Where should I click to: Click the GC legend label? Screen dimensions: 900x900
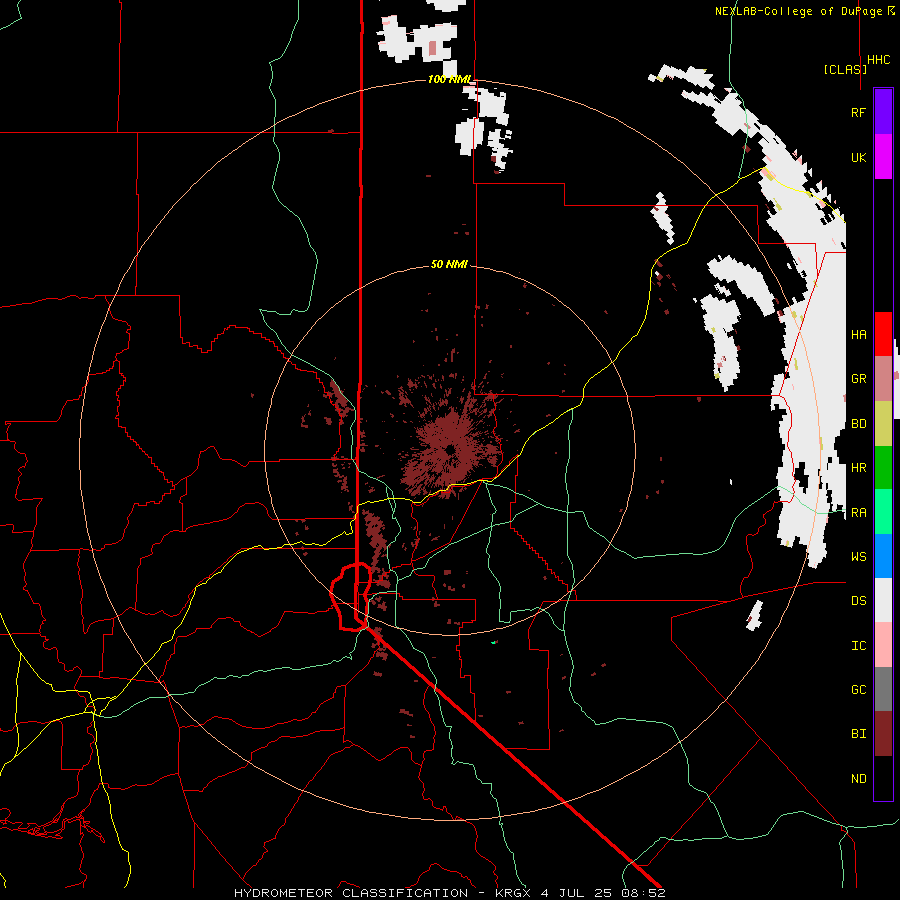(858, 690)
